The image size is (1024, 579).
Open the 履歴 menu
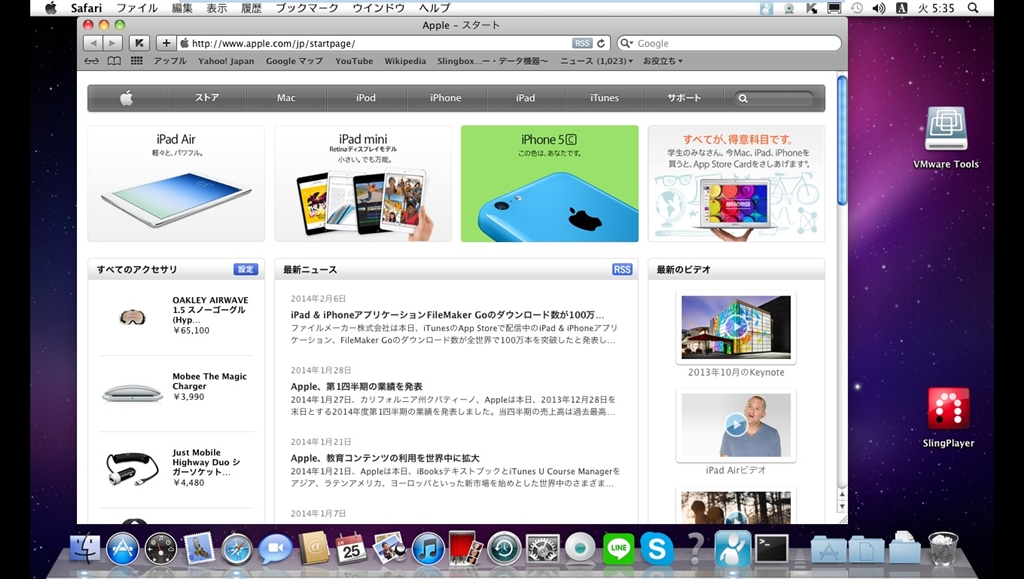click(251, 8)
